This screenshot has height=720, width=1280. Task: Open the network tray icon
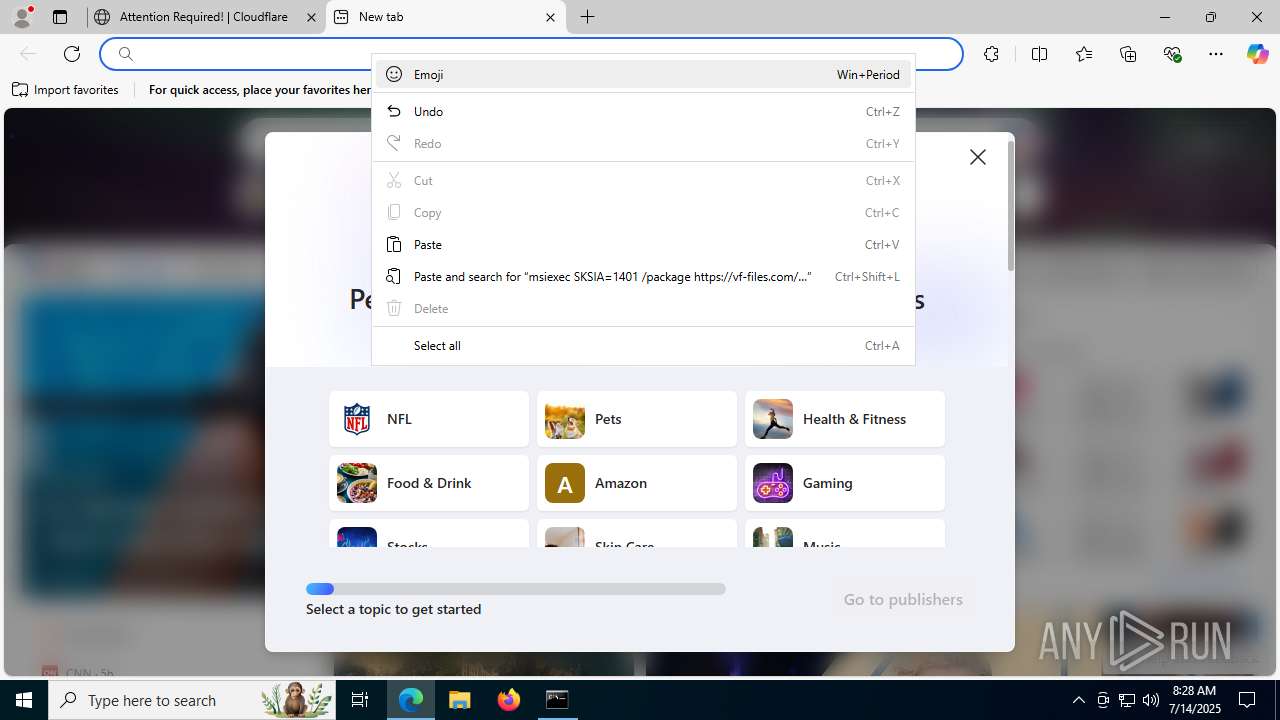click(1126, 700)
